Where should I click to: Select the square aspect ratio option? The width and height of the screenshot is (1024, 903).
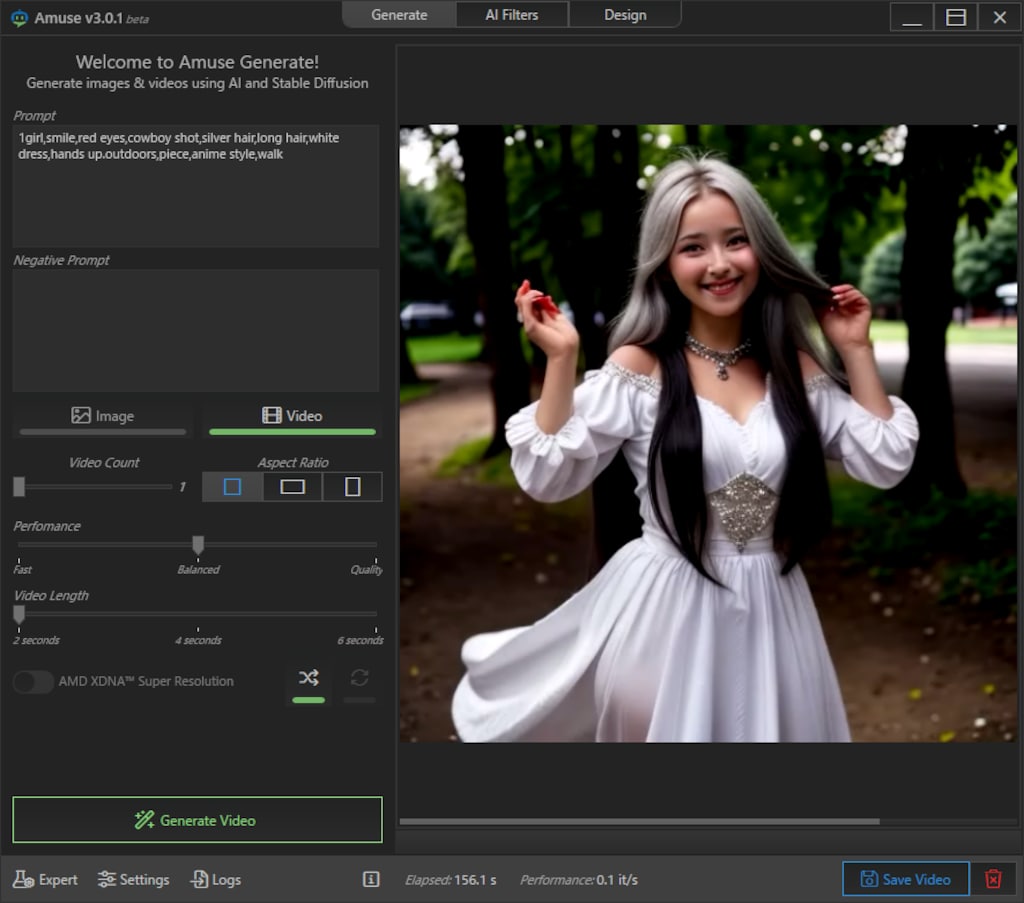pyautogui.click(x=232, y=487)
